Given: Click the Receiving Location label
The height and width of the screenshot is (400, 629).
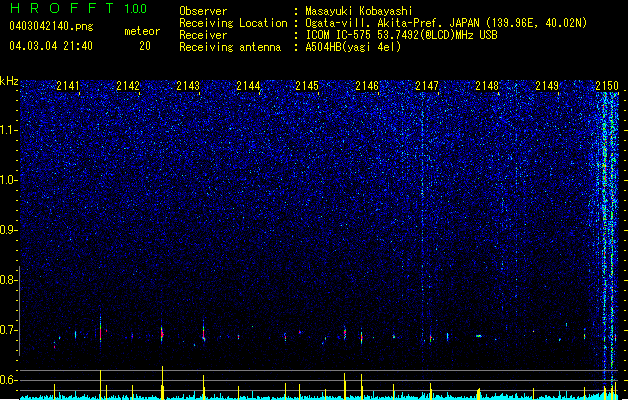Looking at the screenshot, I should 233,23.
